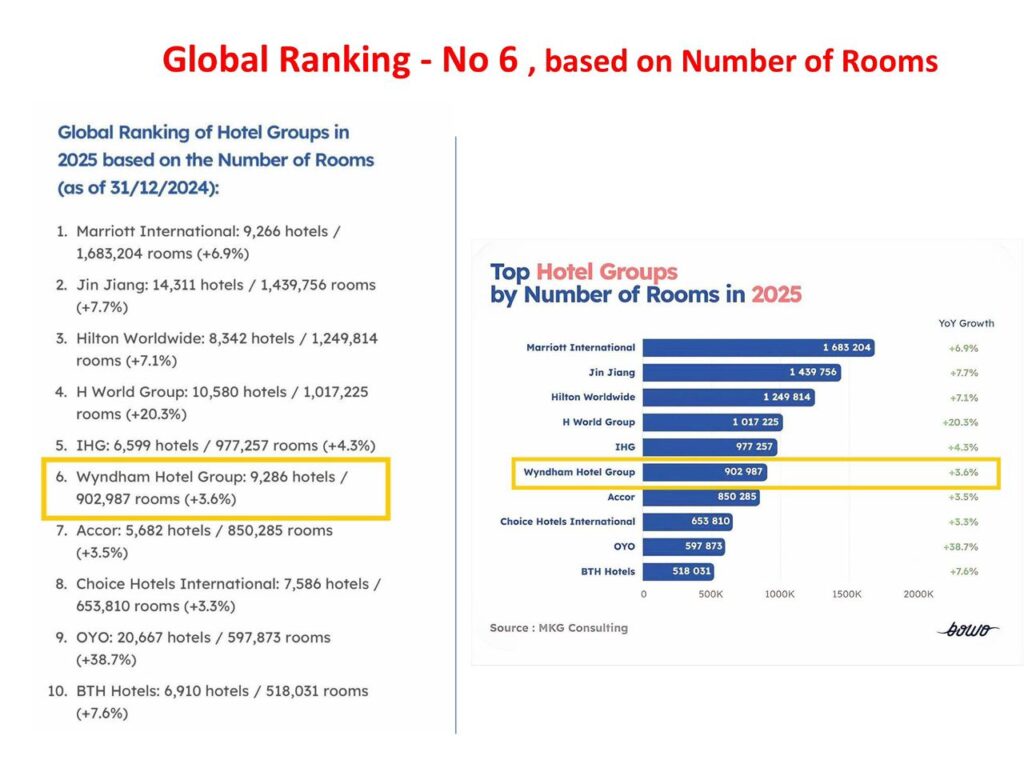Click the +38.7% growth value in the chart
Screen dimensions: 1024x768
962,547
